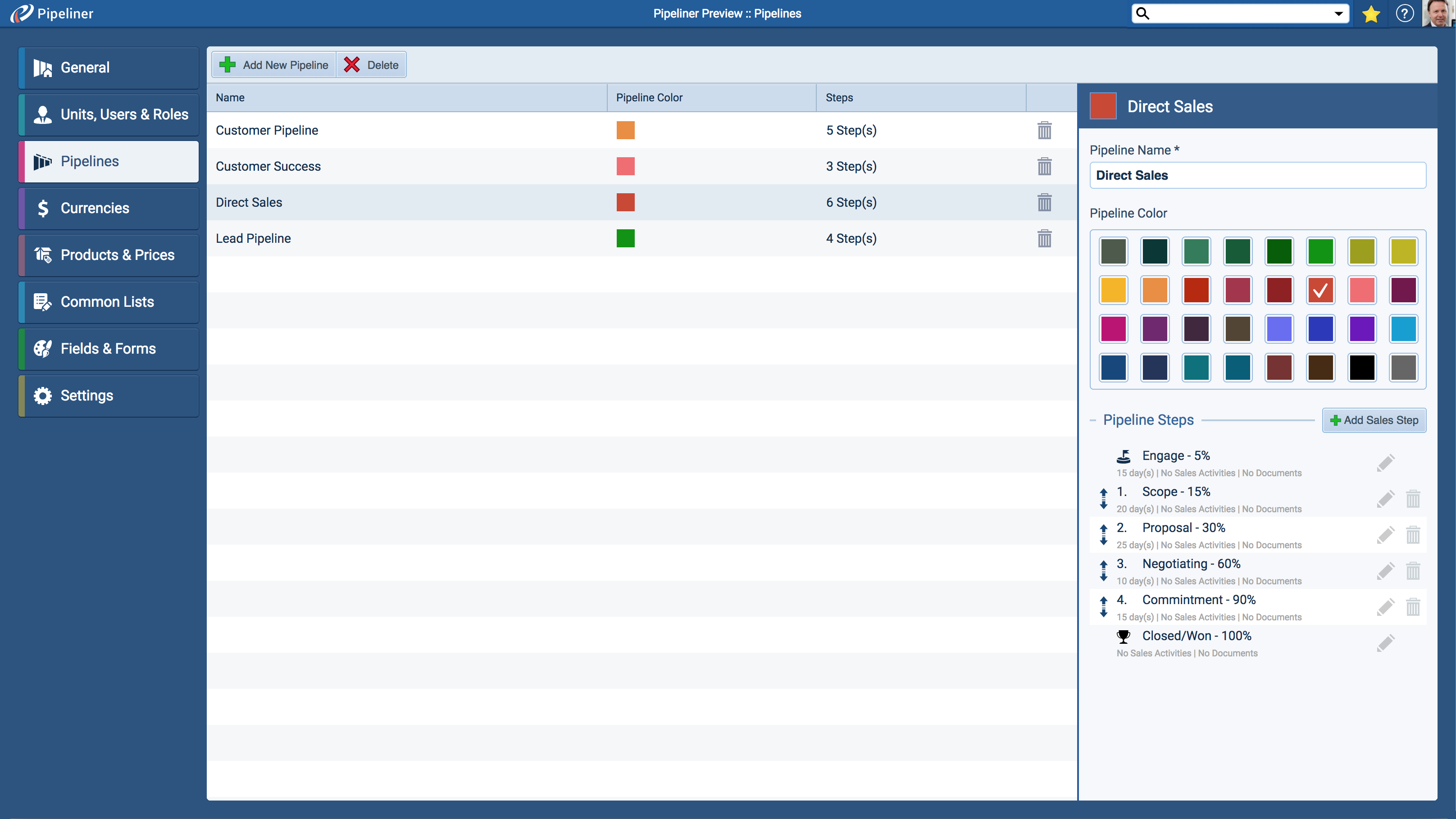Click the Pipeline Name input field
The height and width of the screenshot is (819, 1456).
coord(1257,175)
